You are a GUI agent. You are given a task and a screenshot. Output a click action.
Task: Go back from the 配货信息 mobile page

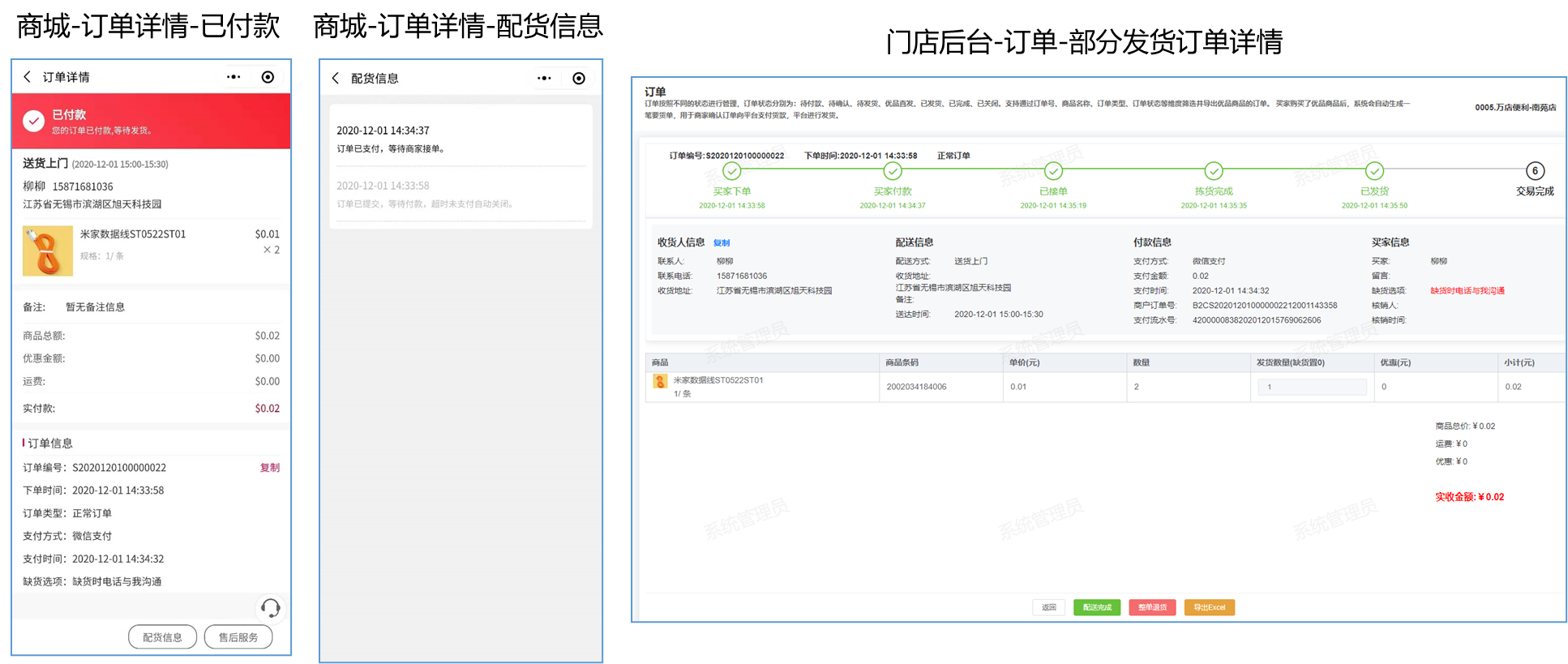pyautogui.click(x=336, y=78)
